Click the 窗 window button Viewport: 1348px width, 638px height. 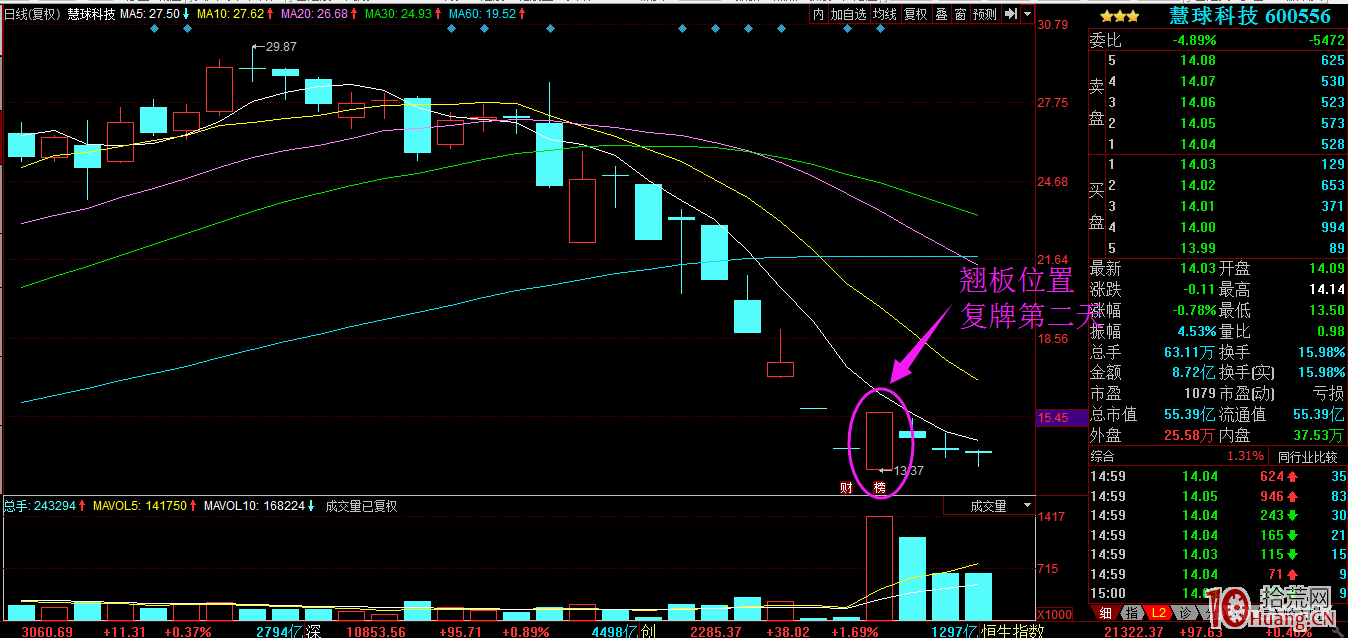(960, 14)
